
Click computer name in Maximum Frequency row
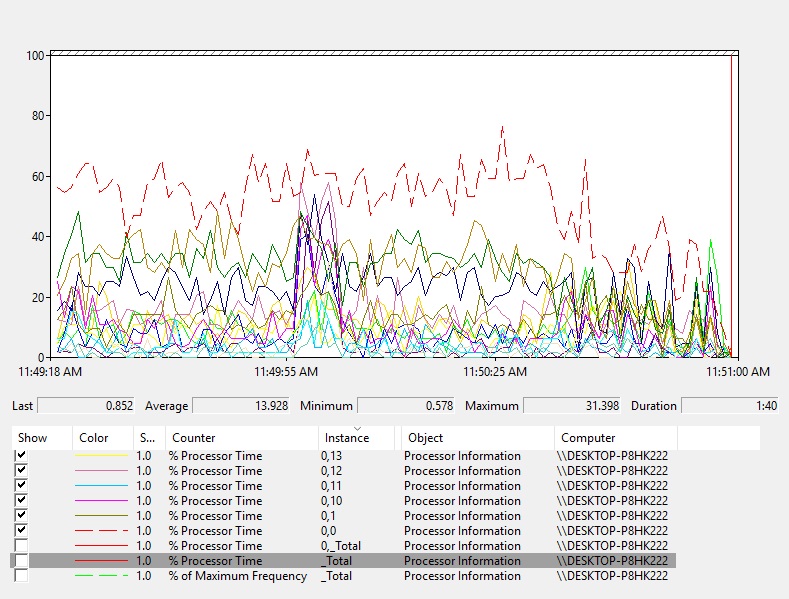[x=612, y=576]
